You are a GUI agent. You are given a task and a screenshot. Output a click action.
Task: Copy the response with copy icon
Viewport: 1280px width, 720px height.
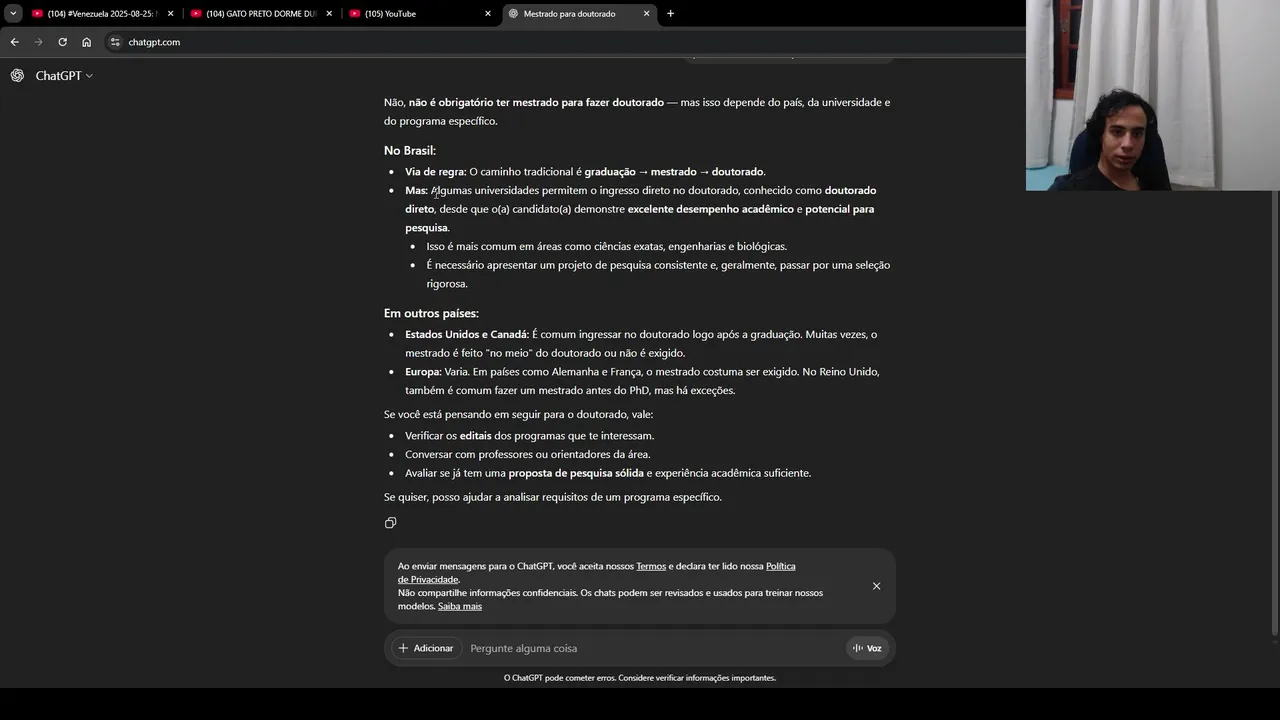tap(390, 523)
